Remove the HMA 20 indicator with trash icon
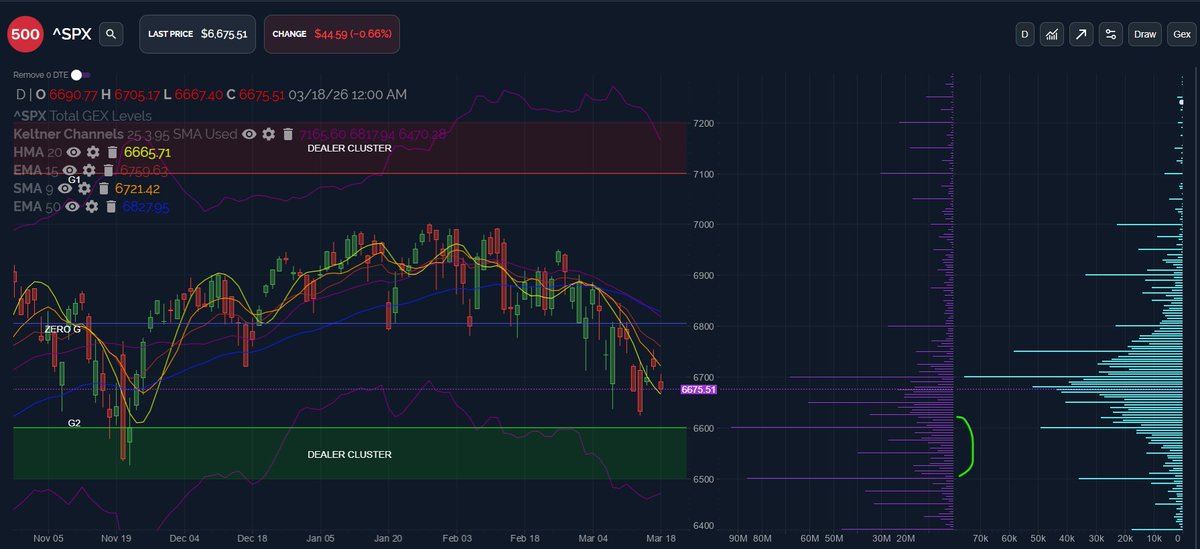Image resolution: width=1200 pixels, height=549 pixels. pos(112,152)
